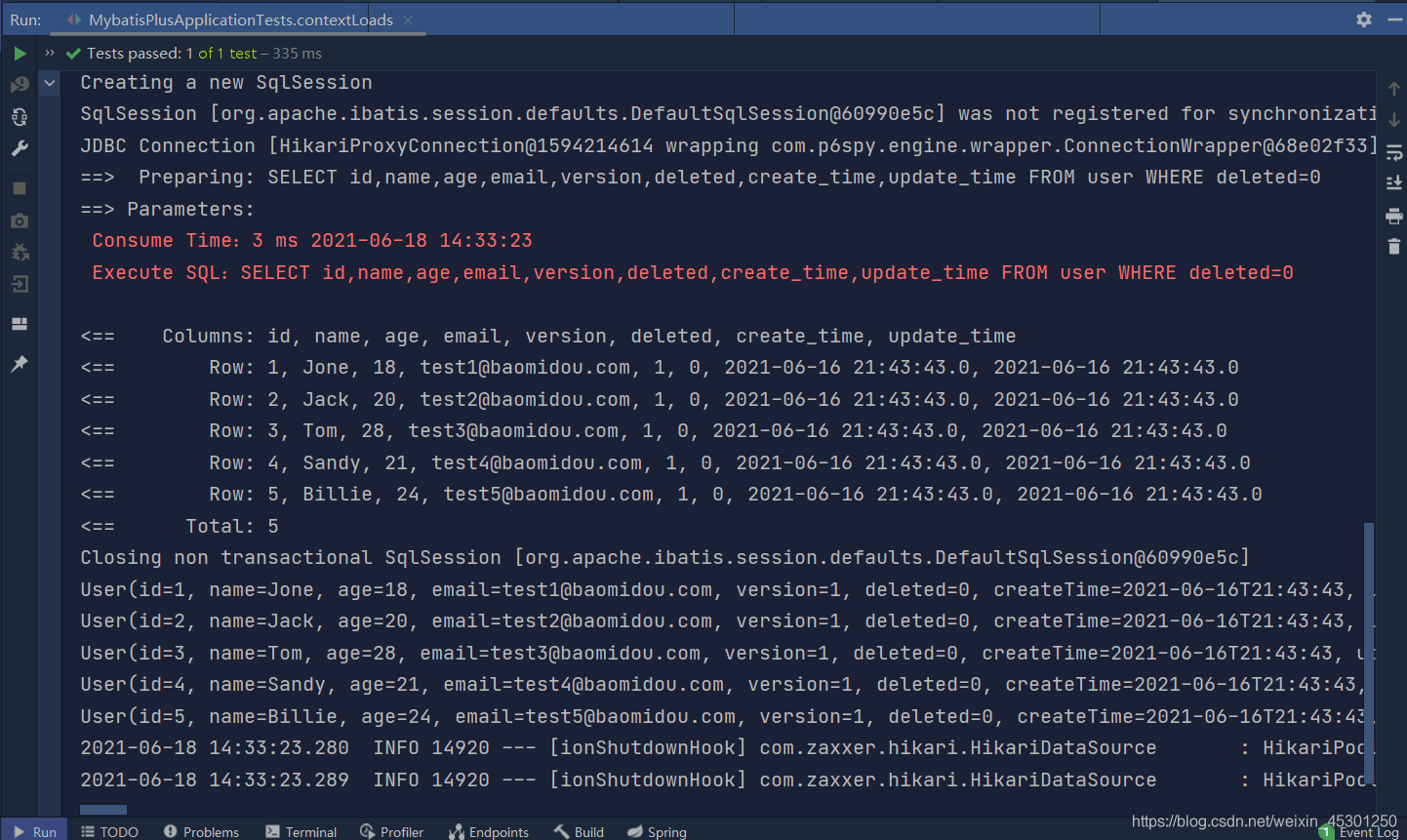Click the Stop process square icon
The width and height of the screenshot is (1407, 840).
tap(20, 188)
